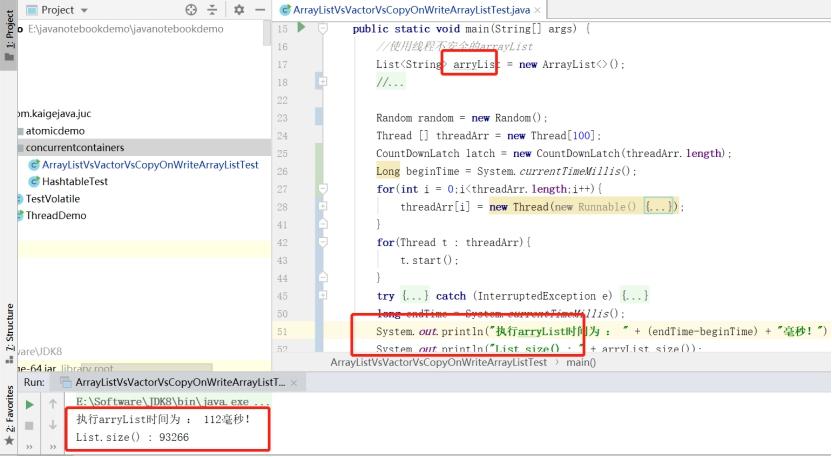
Task: Open Project panel settings gear
Action: point(239,10)
